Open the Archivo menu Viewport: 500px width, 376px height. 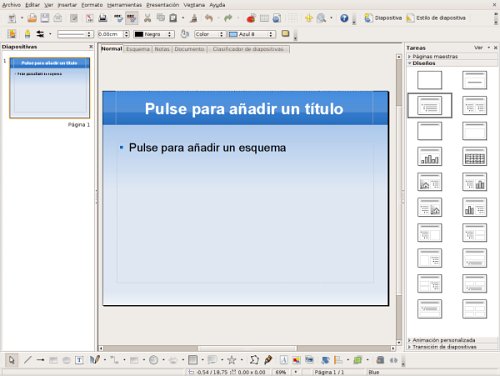tap(11, 5)
